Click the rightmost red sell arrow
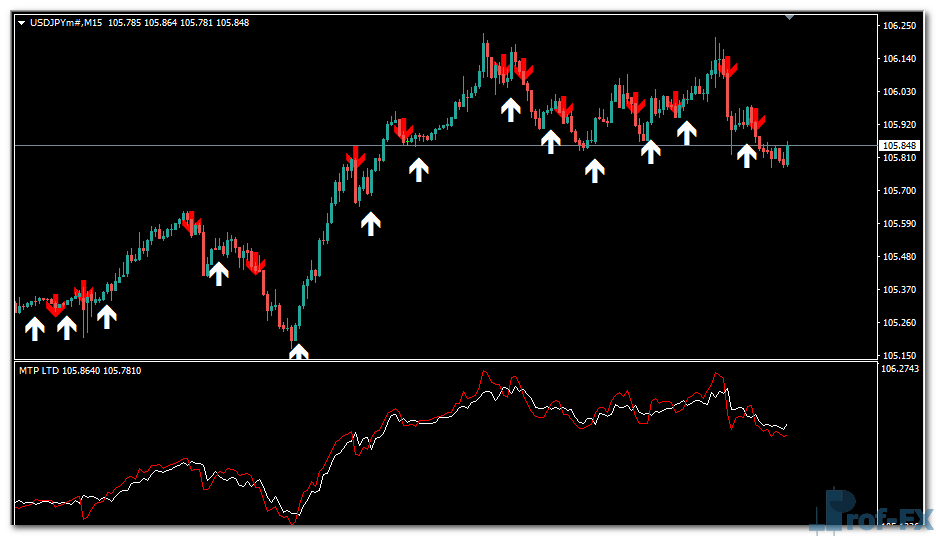 [x=756, y=116]
